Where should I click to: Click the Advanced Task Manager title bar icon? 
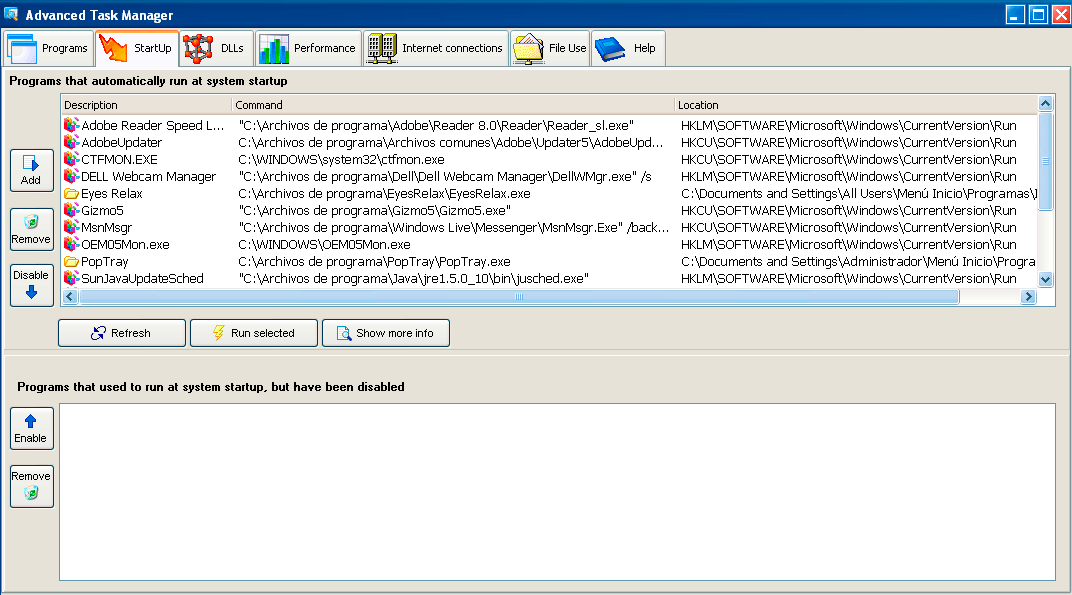coord(11,14)
